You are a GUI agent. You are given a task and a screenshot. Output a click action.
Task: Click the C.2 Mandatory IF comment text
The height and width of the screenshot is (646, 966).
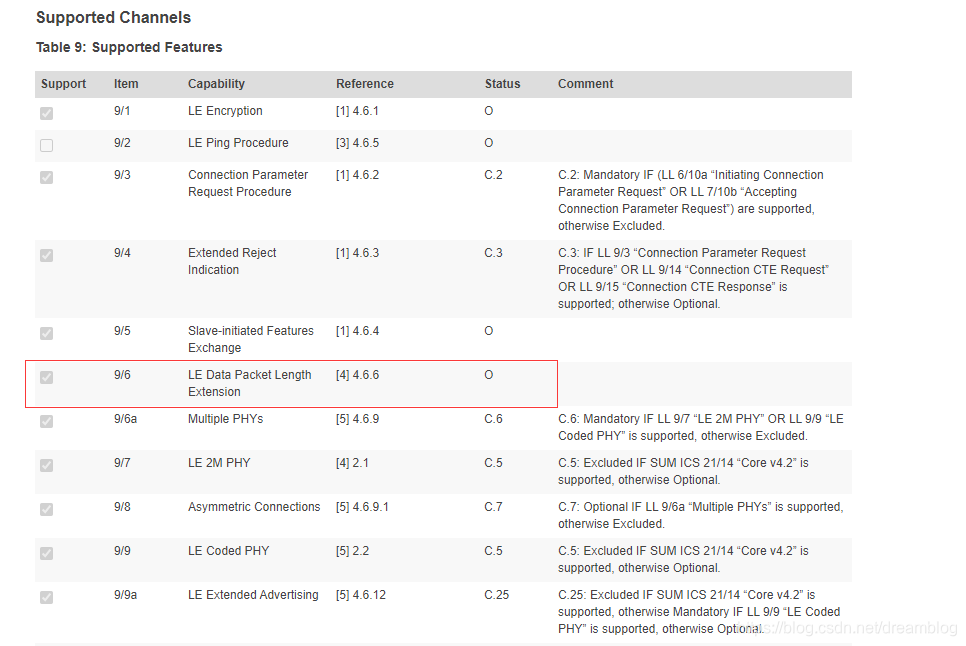tap(691, 200)
